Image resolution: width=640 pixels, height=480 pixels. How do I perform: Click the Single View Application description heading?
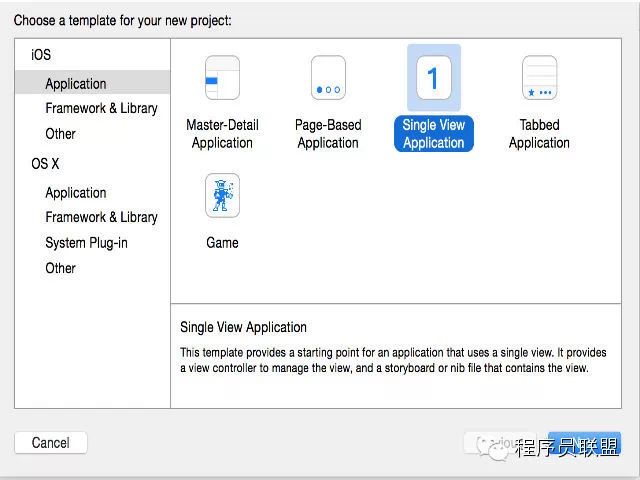[x=243, y=327]
